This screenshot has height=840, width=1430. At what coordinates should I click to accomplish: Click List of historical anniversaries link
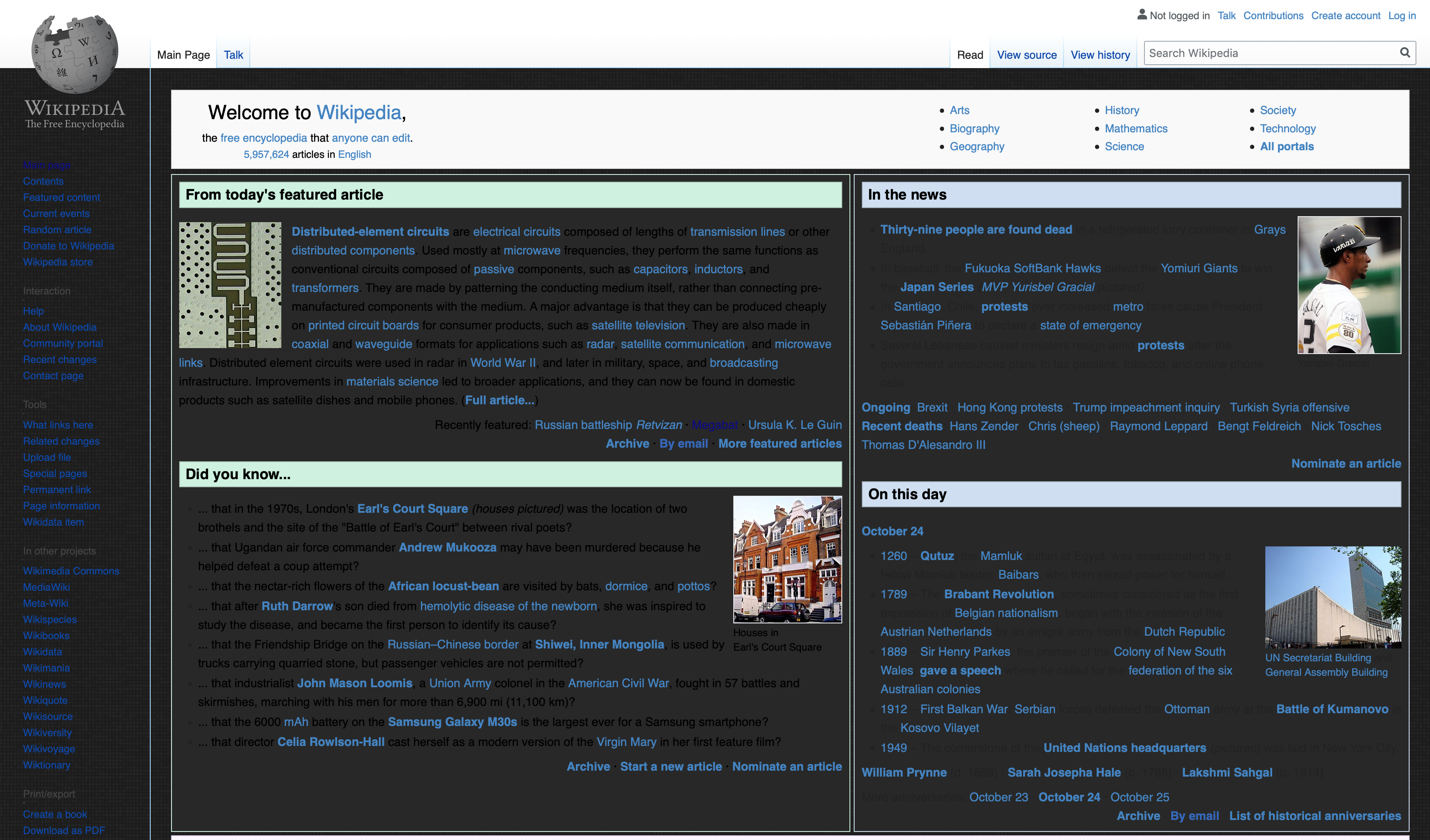click(x=1315, y=816)
